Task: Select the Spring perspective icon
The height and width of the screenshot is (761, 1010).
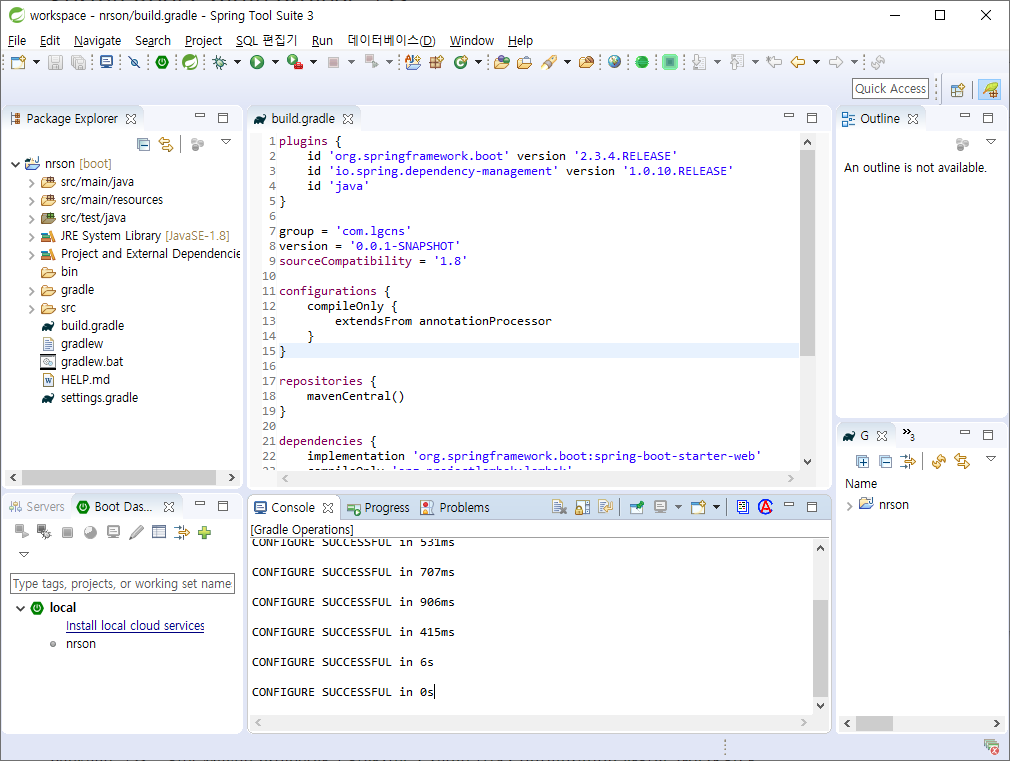Action: pyautogui.click(x=989, y=90)
